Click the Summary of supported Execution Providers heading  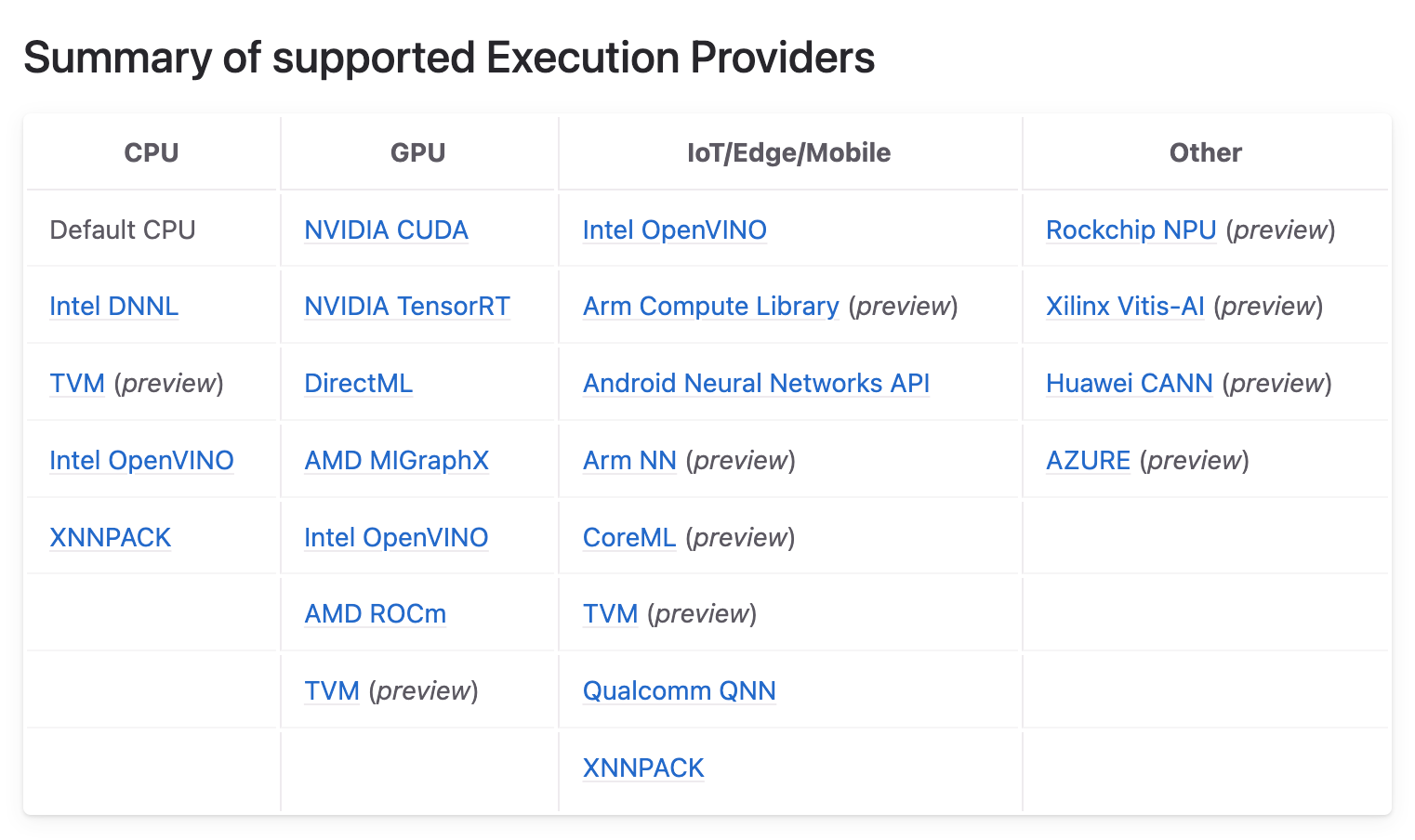point(449,58)
